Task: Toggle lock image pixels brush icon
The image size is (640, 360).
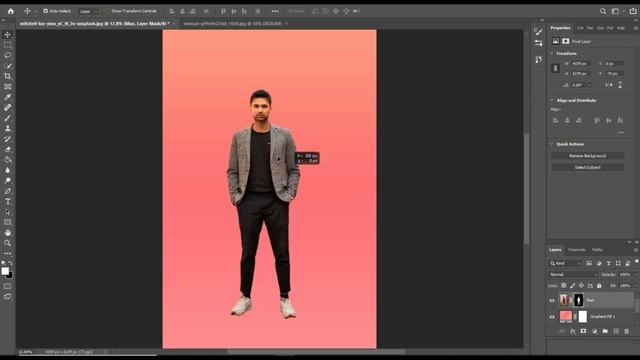Action: coord(572,286)
